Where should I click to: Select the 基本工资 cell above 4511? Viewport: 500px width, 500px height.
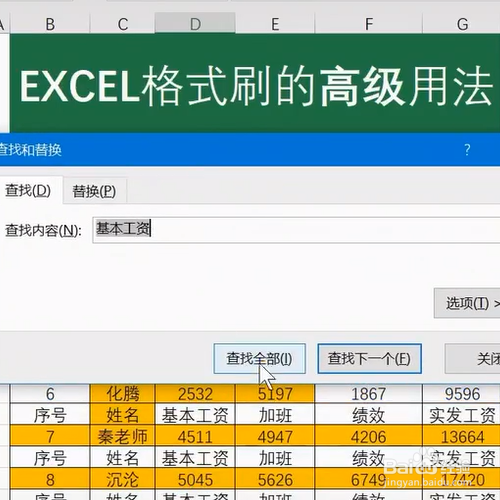[x=195, y=415]
